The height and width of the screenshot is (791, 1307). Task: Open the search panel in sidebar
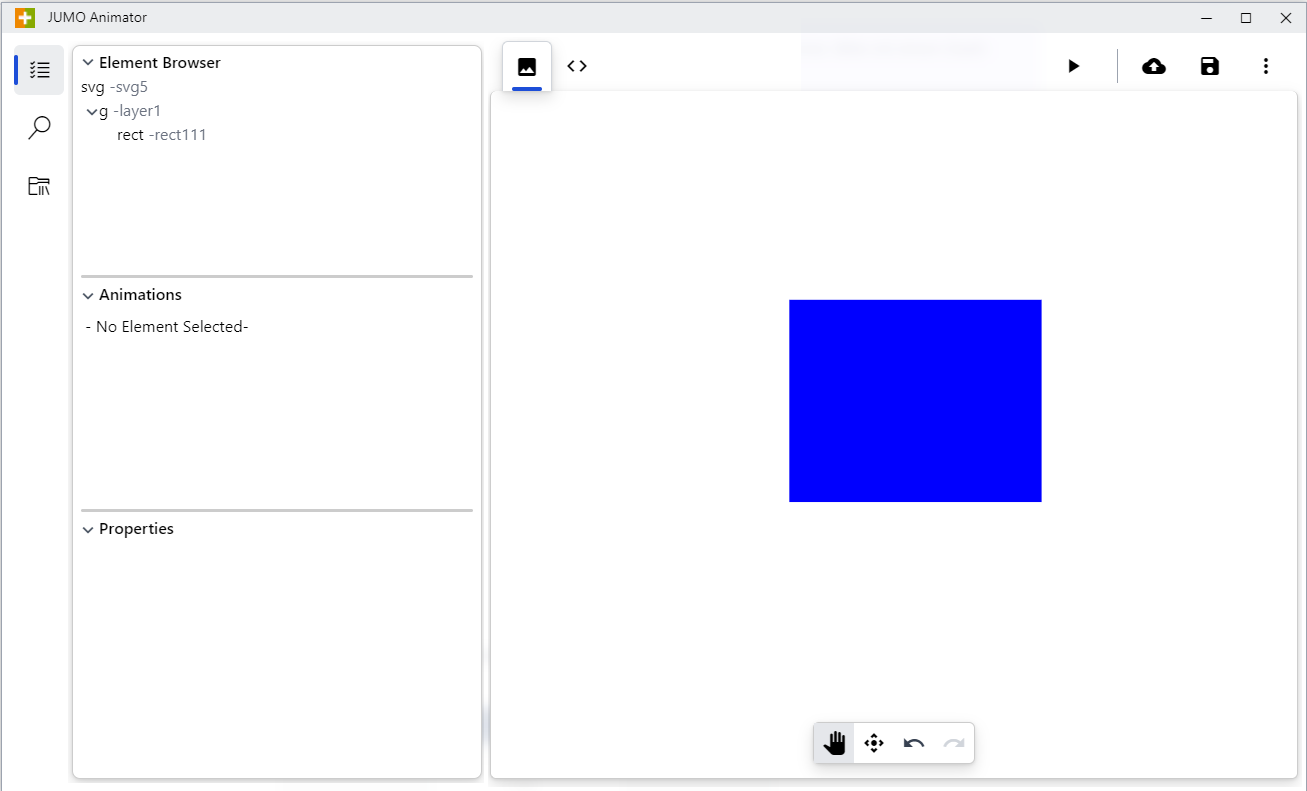(39, 128)
